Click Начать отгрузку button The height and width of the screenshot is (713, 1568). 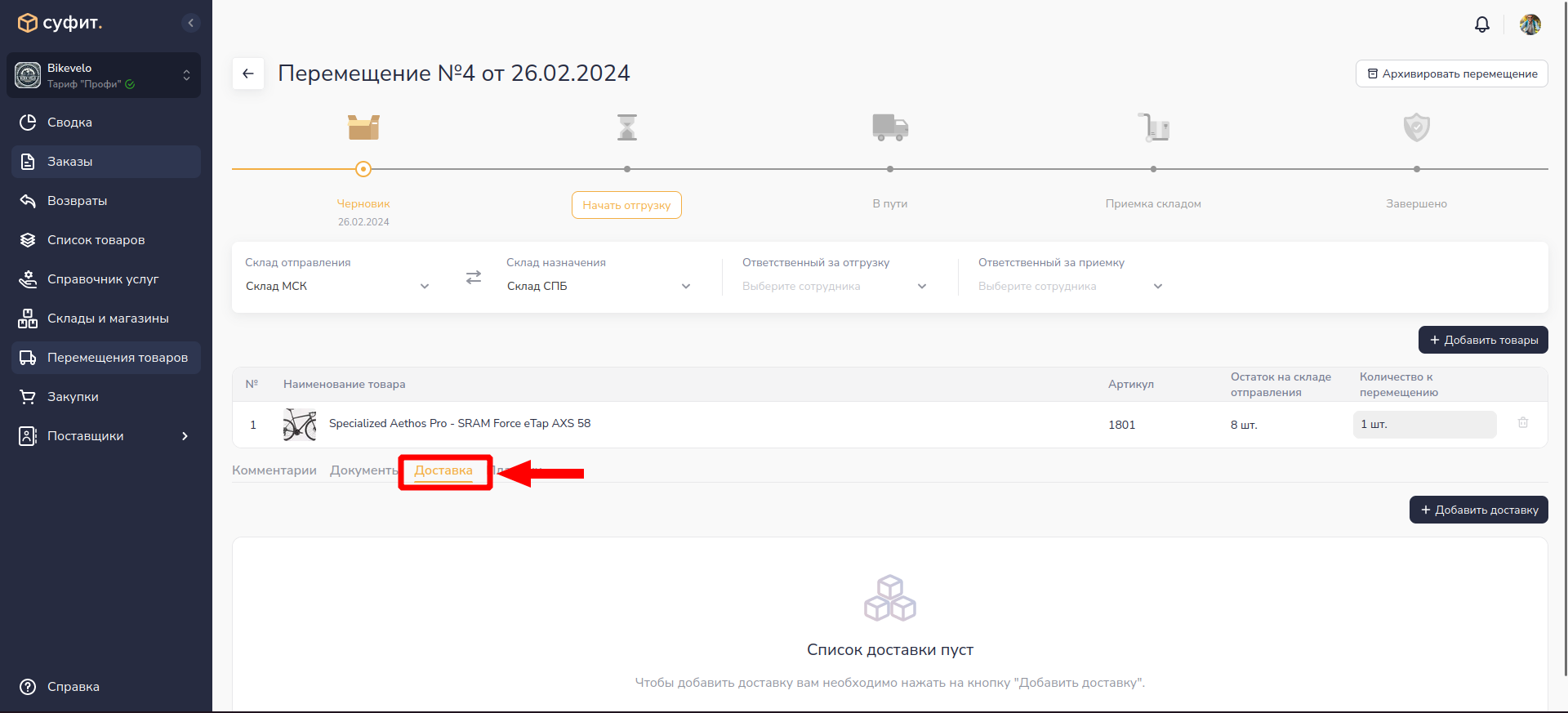click(626, 205)
